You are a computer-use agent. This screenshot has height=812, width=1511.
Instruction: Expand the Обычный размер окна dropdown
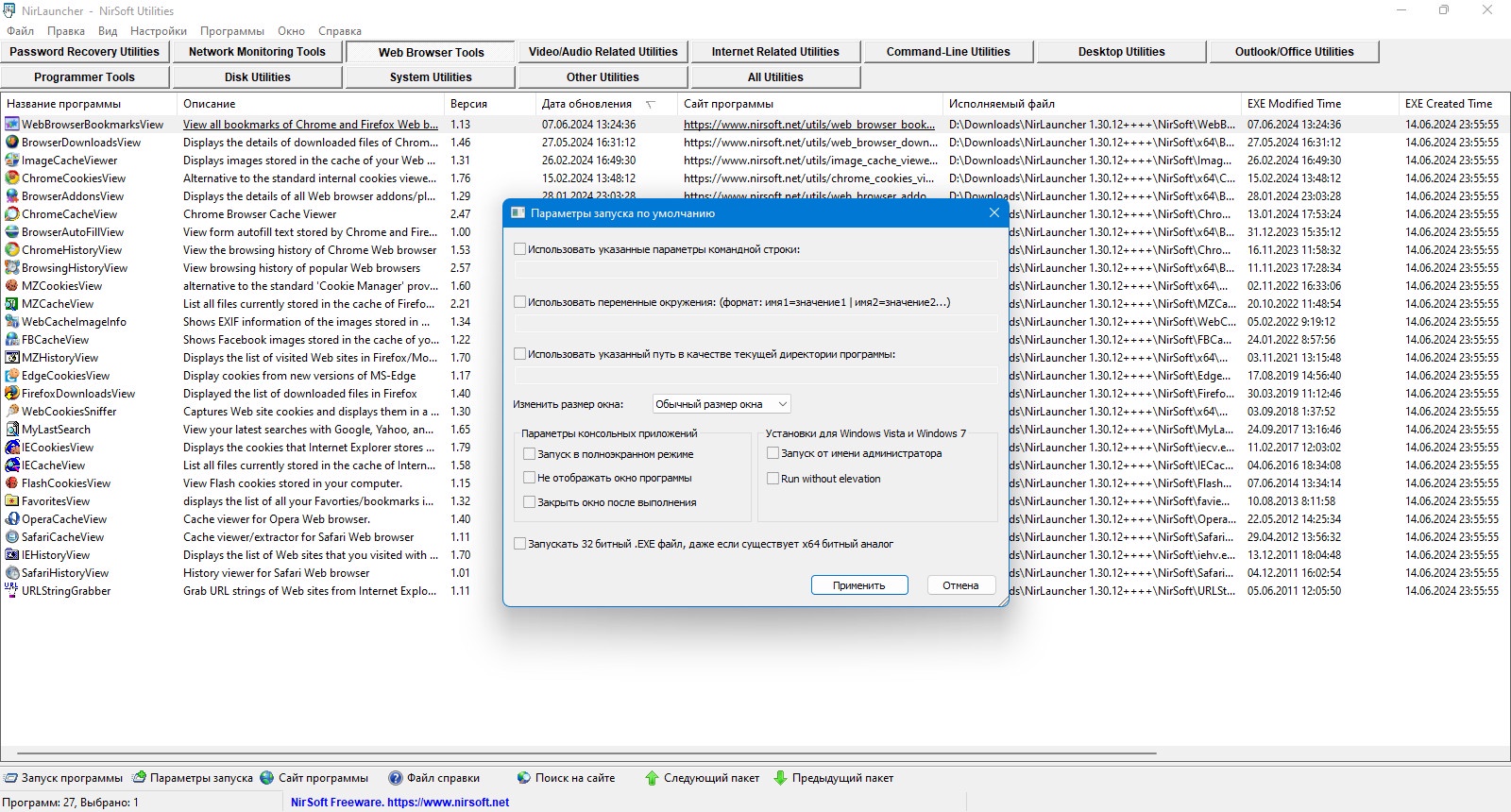point(722,404)
